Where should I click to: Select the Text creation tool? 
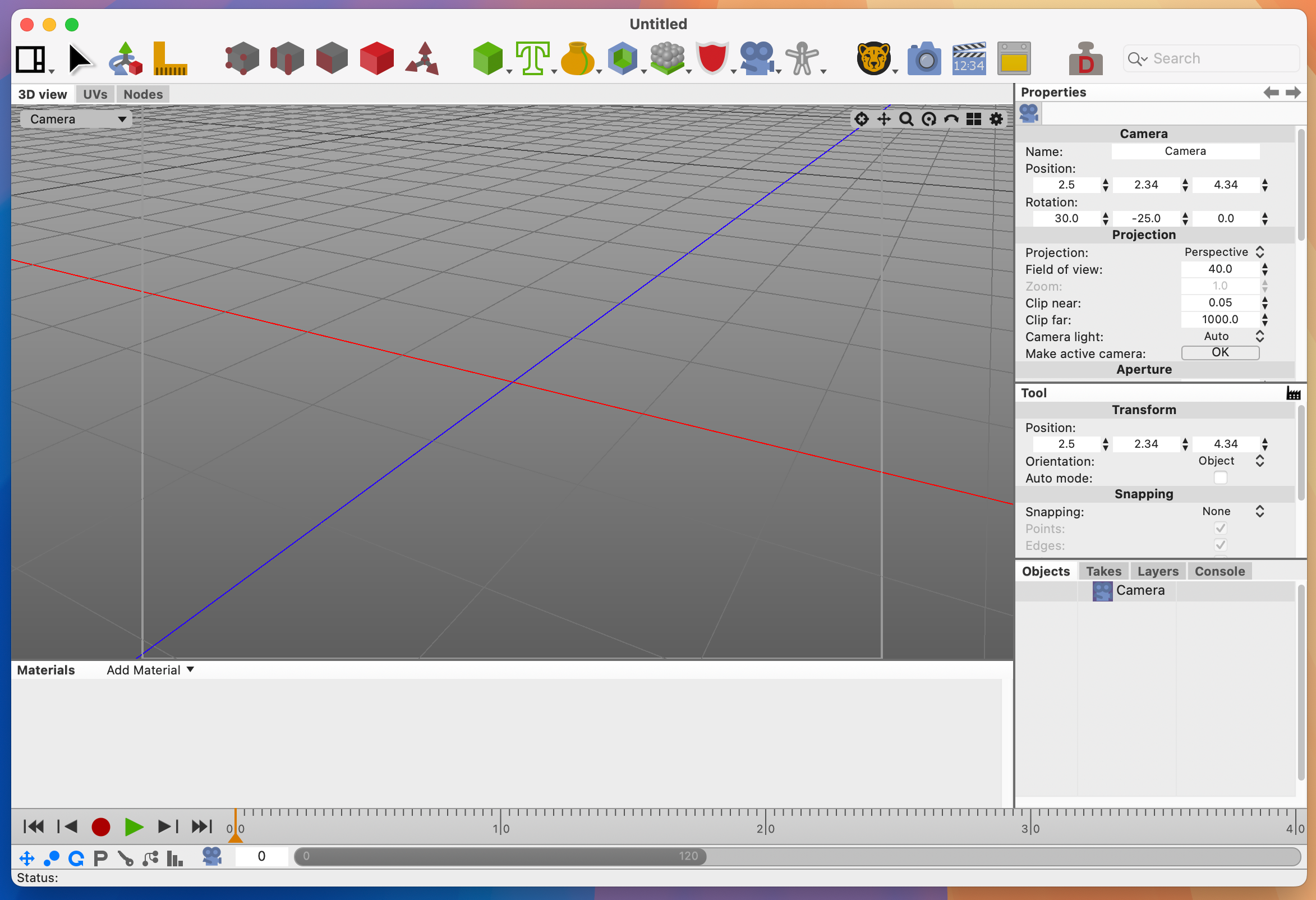click(533, 58)
